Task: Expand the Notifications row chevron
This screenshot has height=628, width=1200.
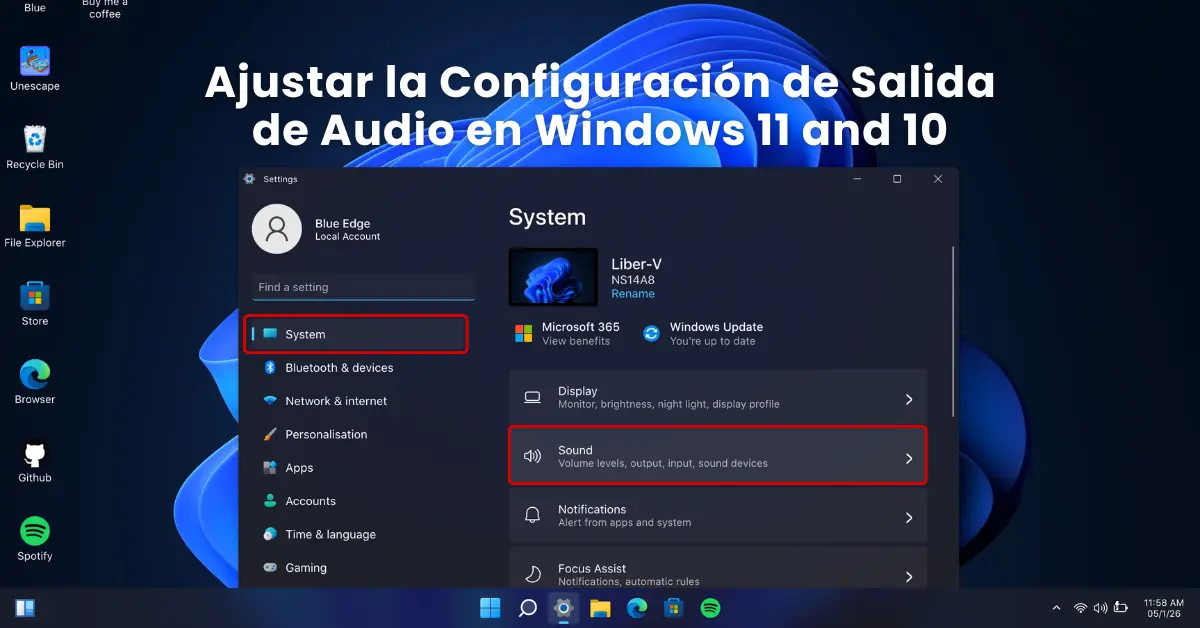Action: (x=909, y=517)
